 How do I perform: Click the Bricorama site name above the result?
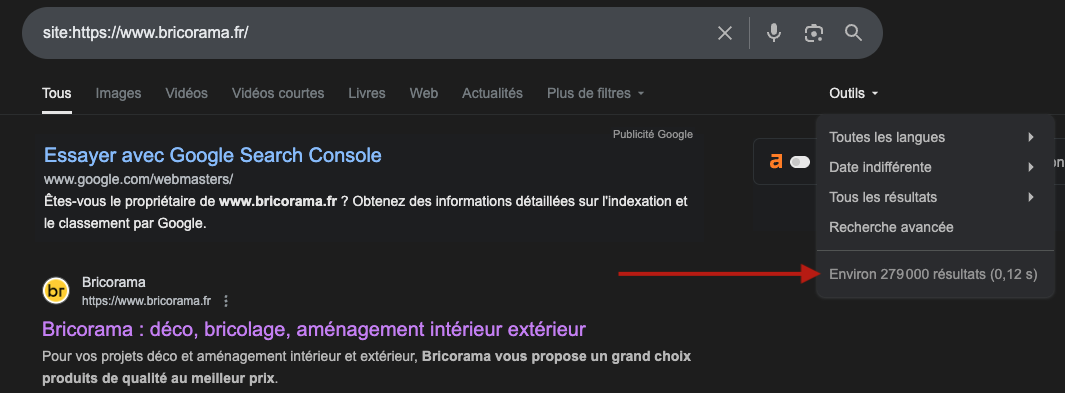113,282
